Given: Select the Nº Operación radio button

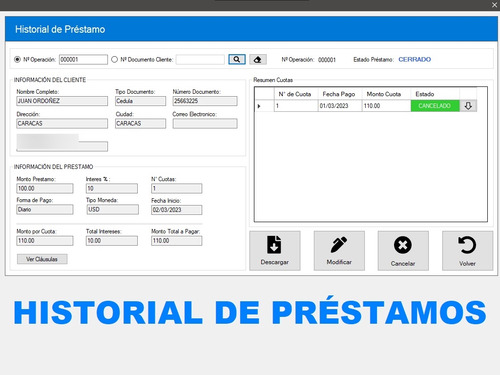Looking at the screenshot, I should [17, 59].
